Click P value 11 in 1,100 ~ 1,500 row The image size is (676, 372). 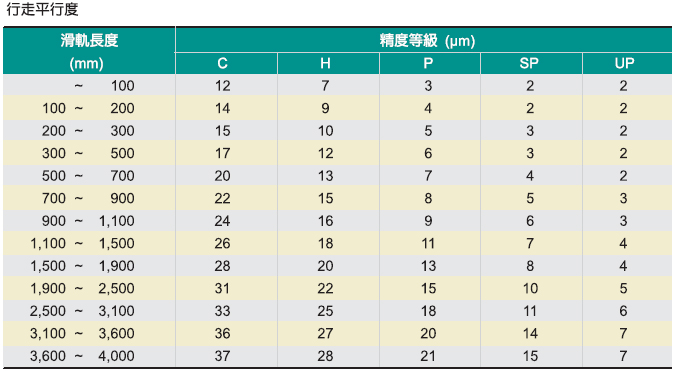click(428, 244)
